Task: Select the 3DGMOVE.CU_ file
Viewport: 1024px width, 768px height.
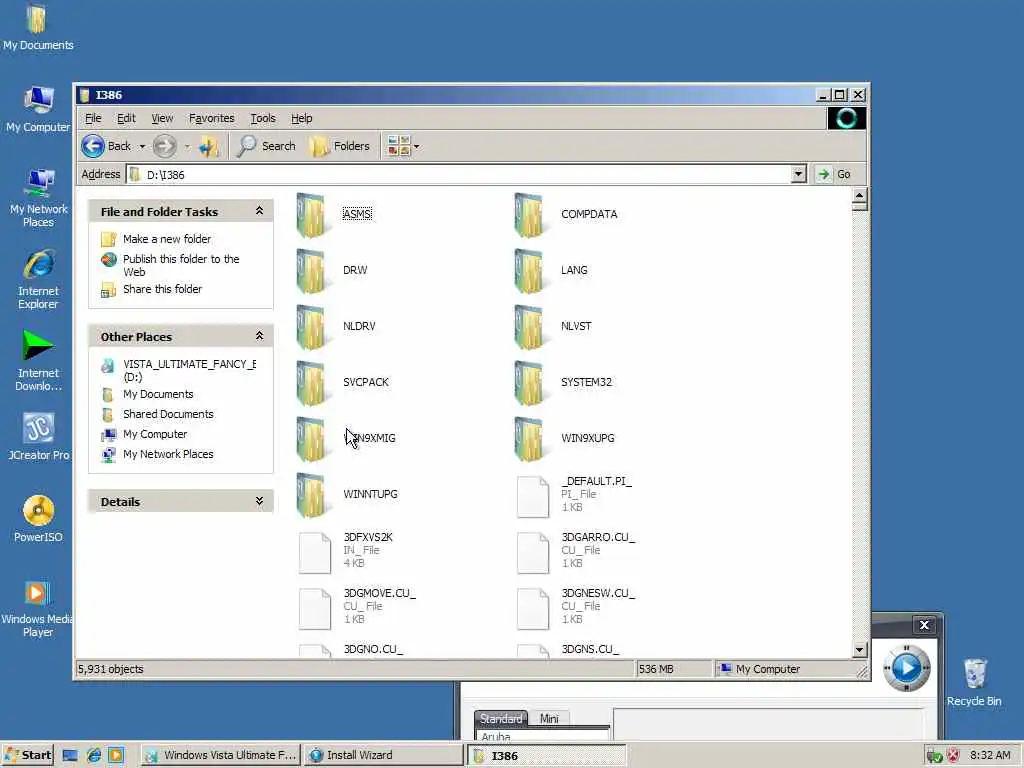Action: click(x=357, y=607)
